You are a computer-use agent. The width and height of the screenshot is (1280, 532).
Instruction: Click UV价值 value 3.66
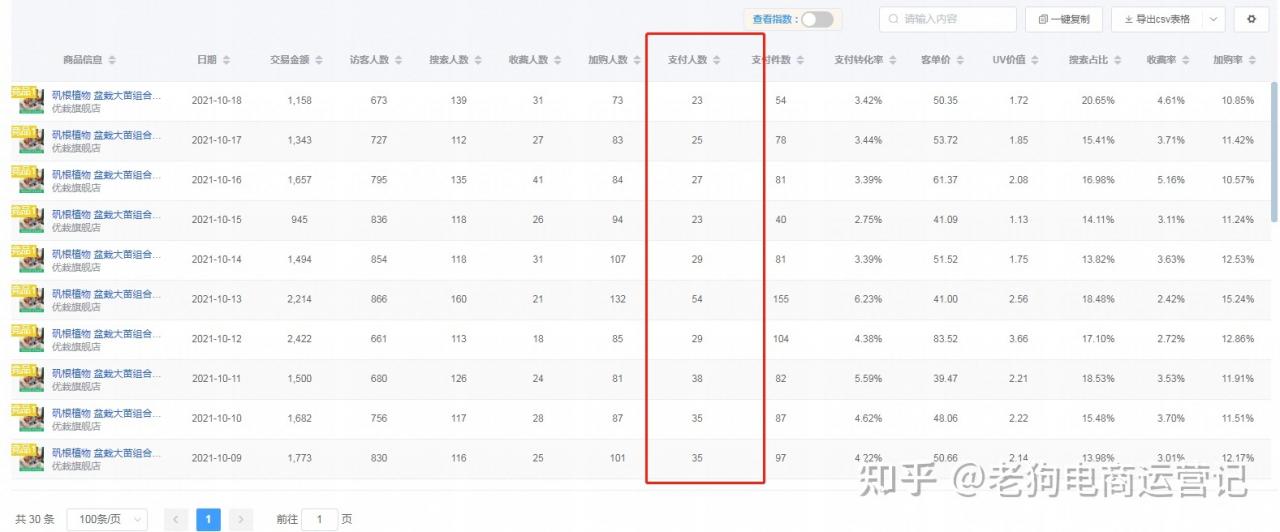1018,339
